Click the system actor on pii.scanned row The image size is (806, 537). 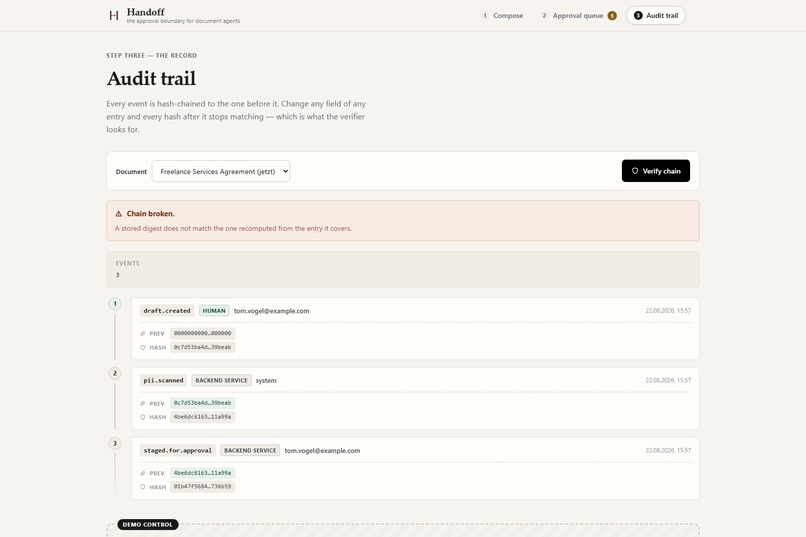click(x=266, y=381)
